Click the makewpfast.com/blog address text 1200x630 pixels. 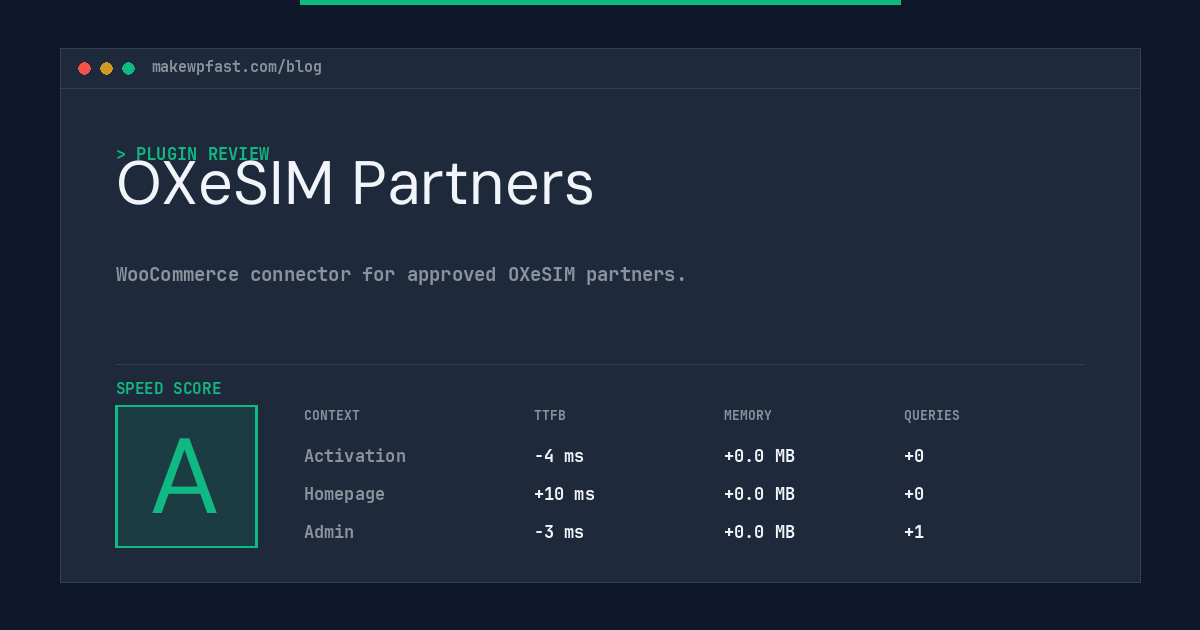tap(237, 67)
